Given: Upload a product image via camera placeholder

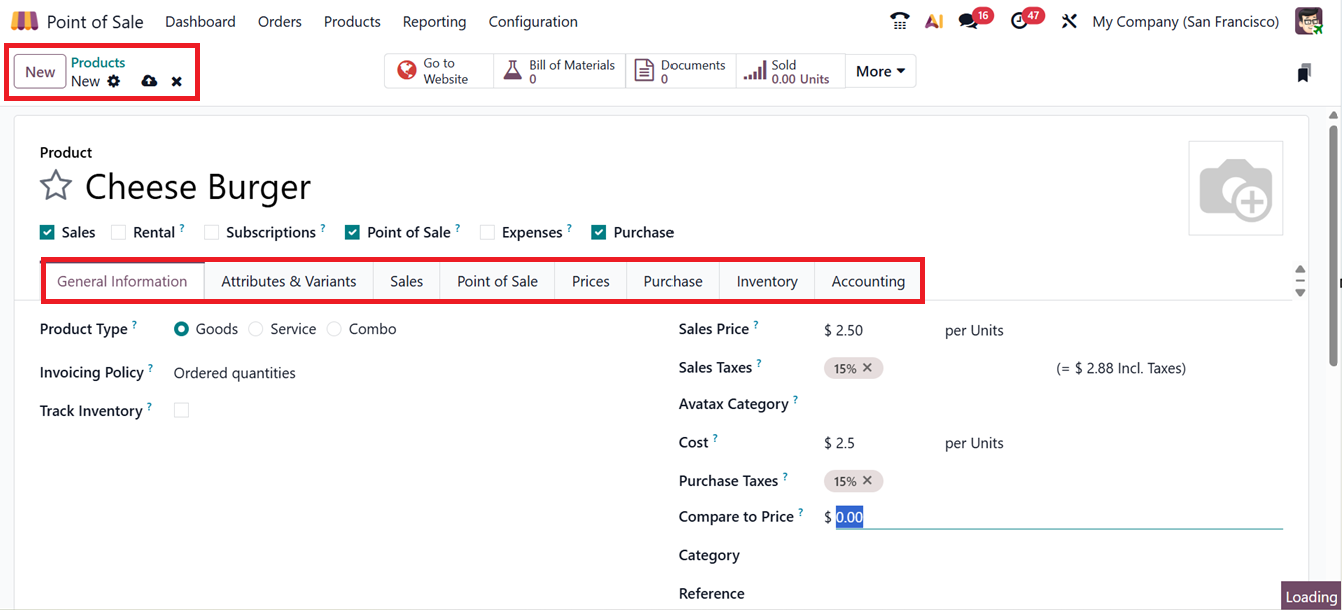Looking at the screenshot, I should coord(1235,188).
